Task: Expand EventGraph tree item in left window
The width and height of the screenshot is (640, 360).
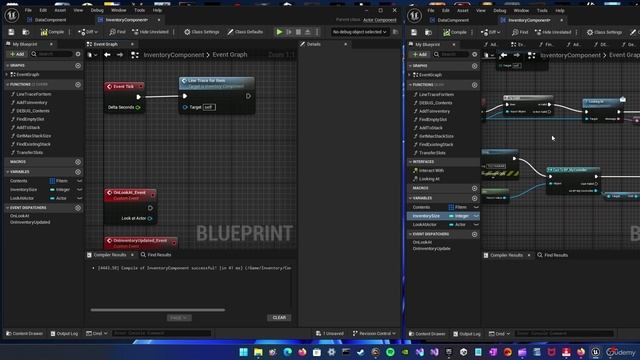Action: click(7, 74)
